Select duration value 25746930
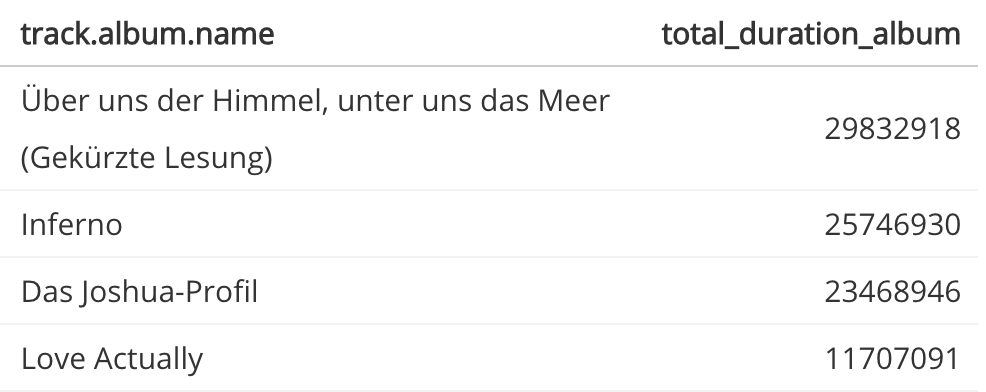This screenshot has height=392, width=986. point(892,225)
